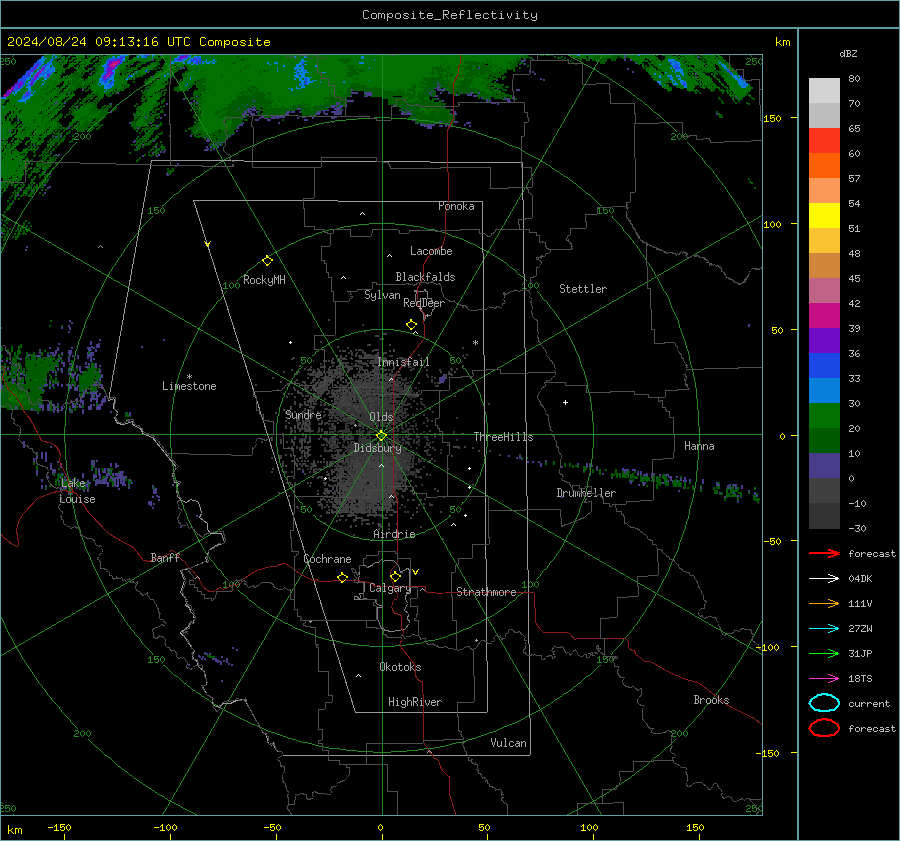Click the Brooks city label
The width and height of the screenshot is (900, 841).
(x=711, y=700)
